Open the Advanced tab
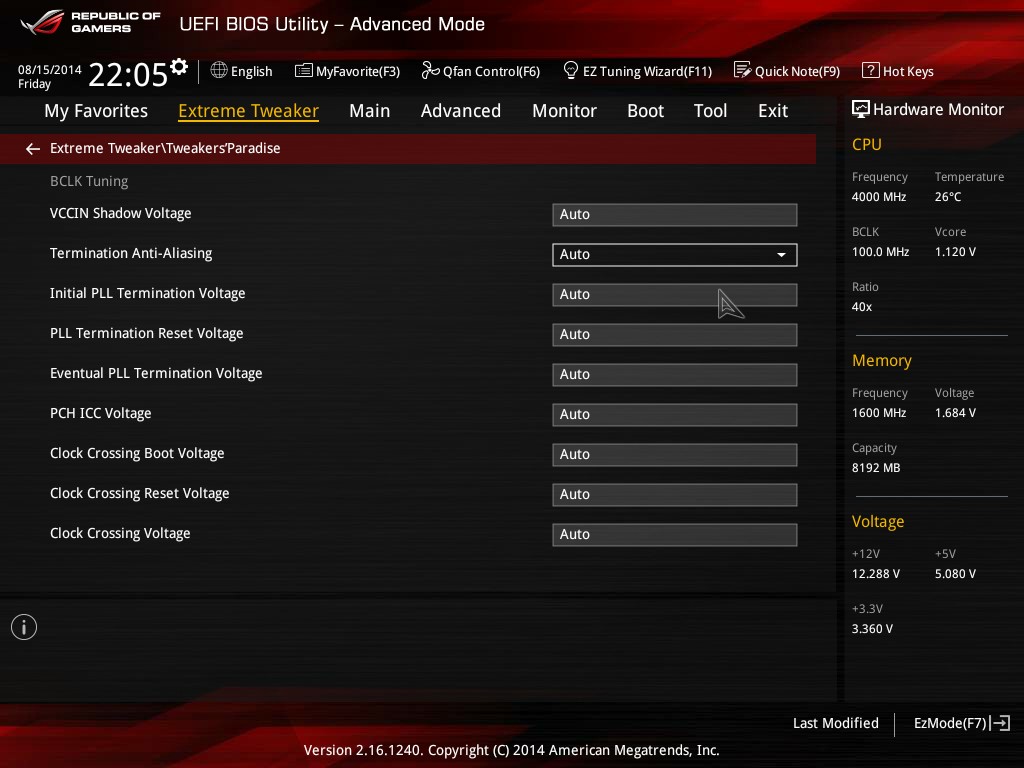Screen dimensions: 1024x768 tap(461, 111)
